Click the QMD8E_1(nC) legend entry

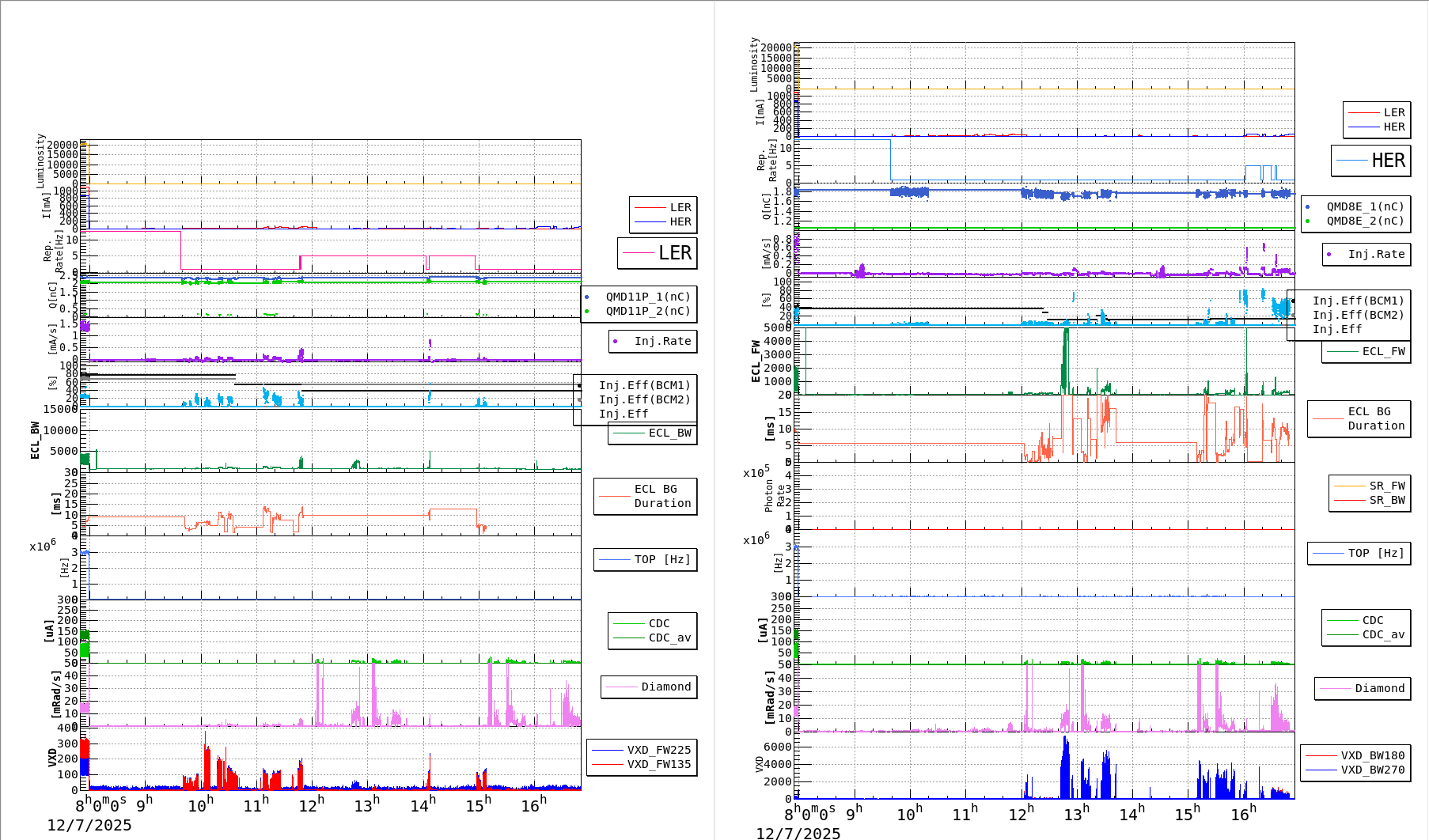coord(1364,206)
